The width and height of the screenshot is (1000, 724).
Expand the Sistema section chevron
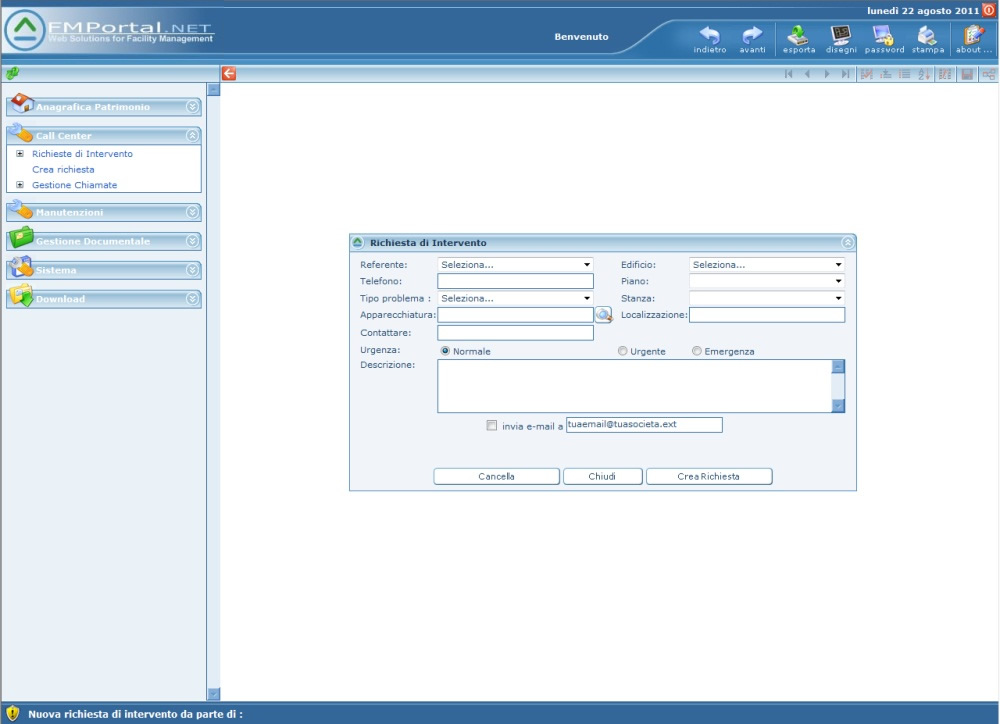[x=192, y=270]
